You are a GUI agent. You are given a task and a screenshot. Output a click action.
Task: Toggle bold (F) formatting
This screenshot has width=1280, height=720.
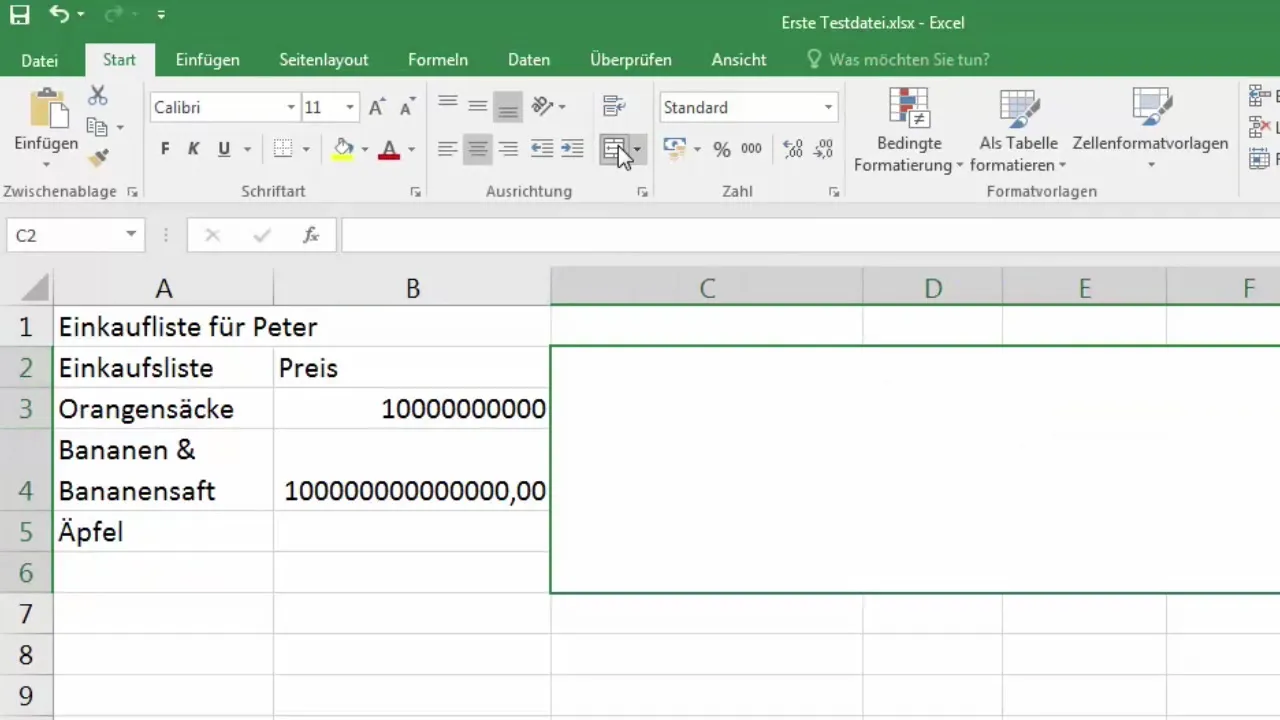pos(165,149)
